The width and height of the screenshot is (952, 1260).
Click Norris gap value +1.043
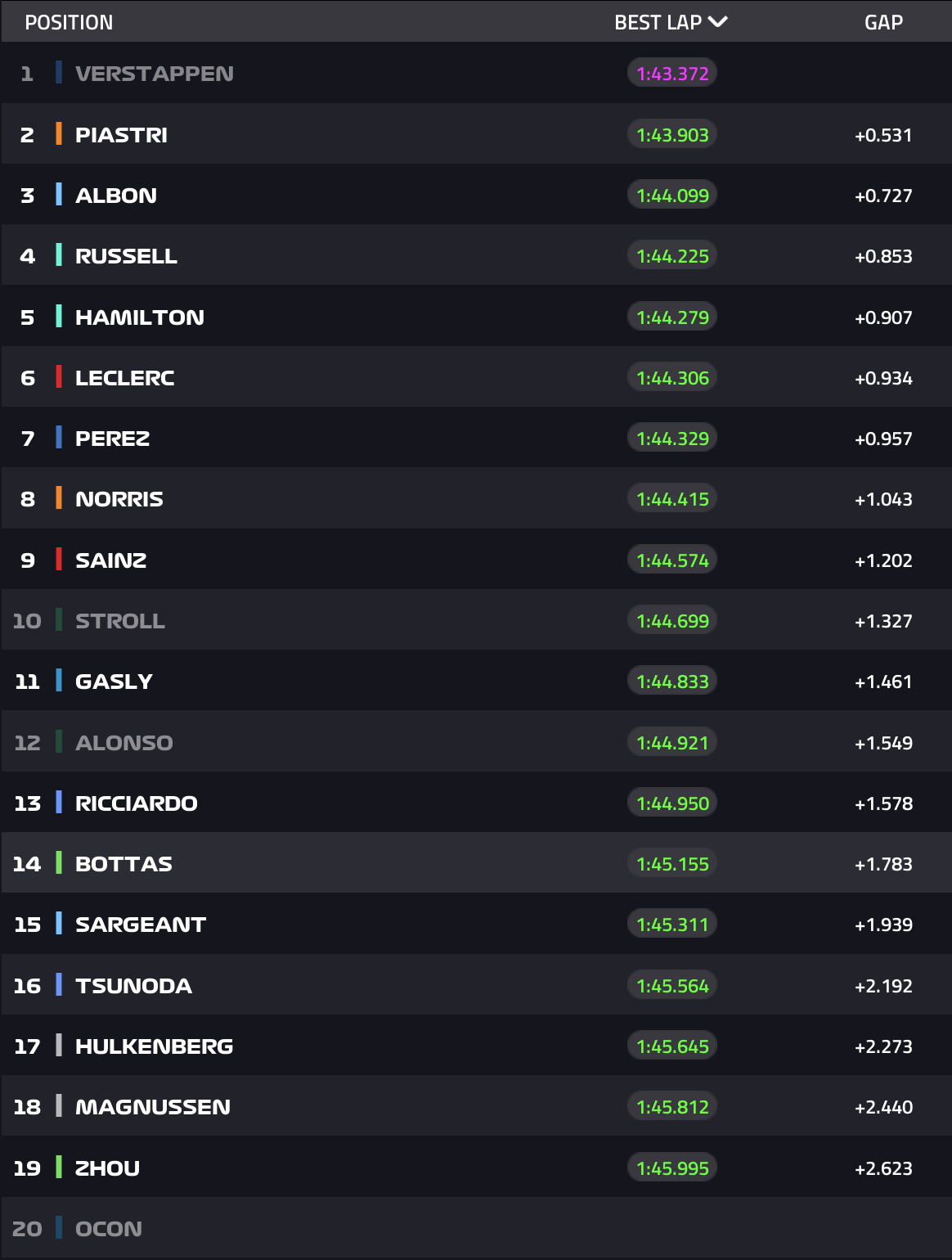(x=883, y=499)
